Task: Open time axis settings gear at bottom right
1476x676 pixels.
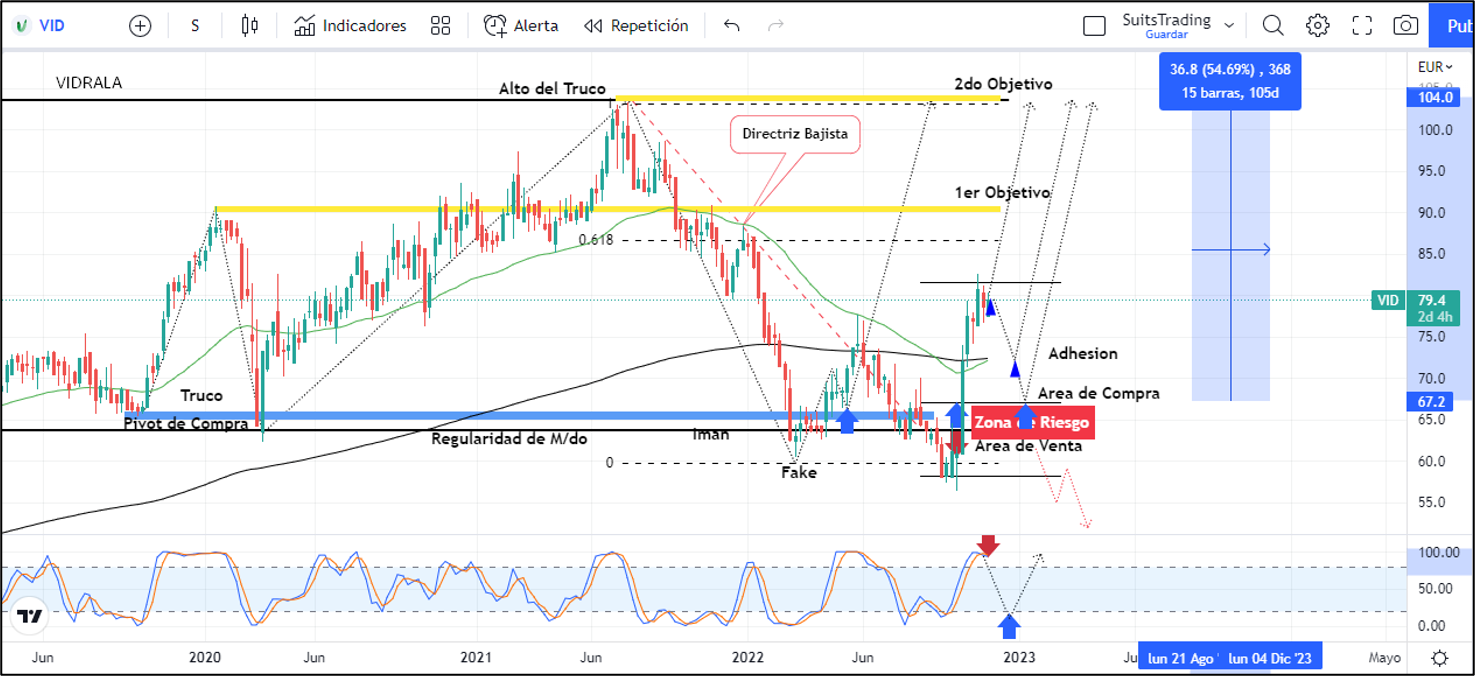Action: coord(1439,657)
